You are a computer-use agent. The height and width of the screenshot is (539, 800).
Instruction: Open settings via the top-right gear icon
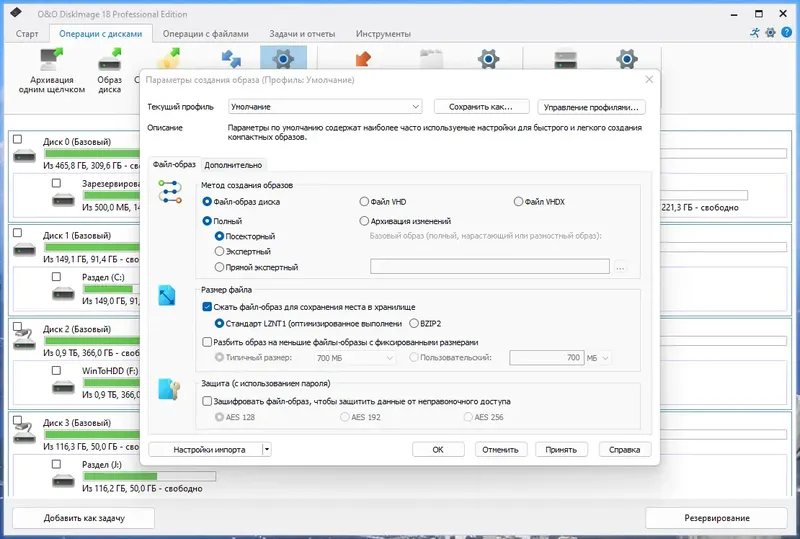click(x=770, y=33)
